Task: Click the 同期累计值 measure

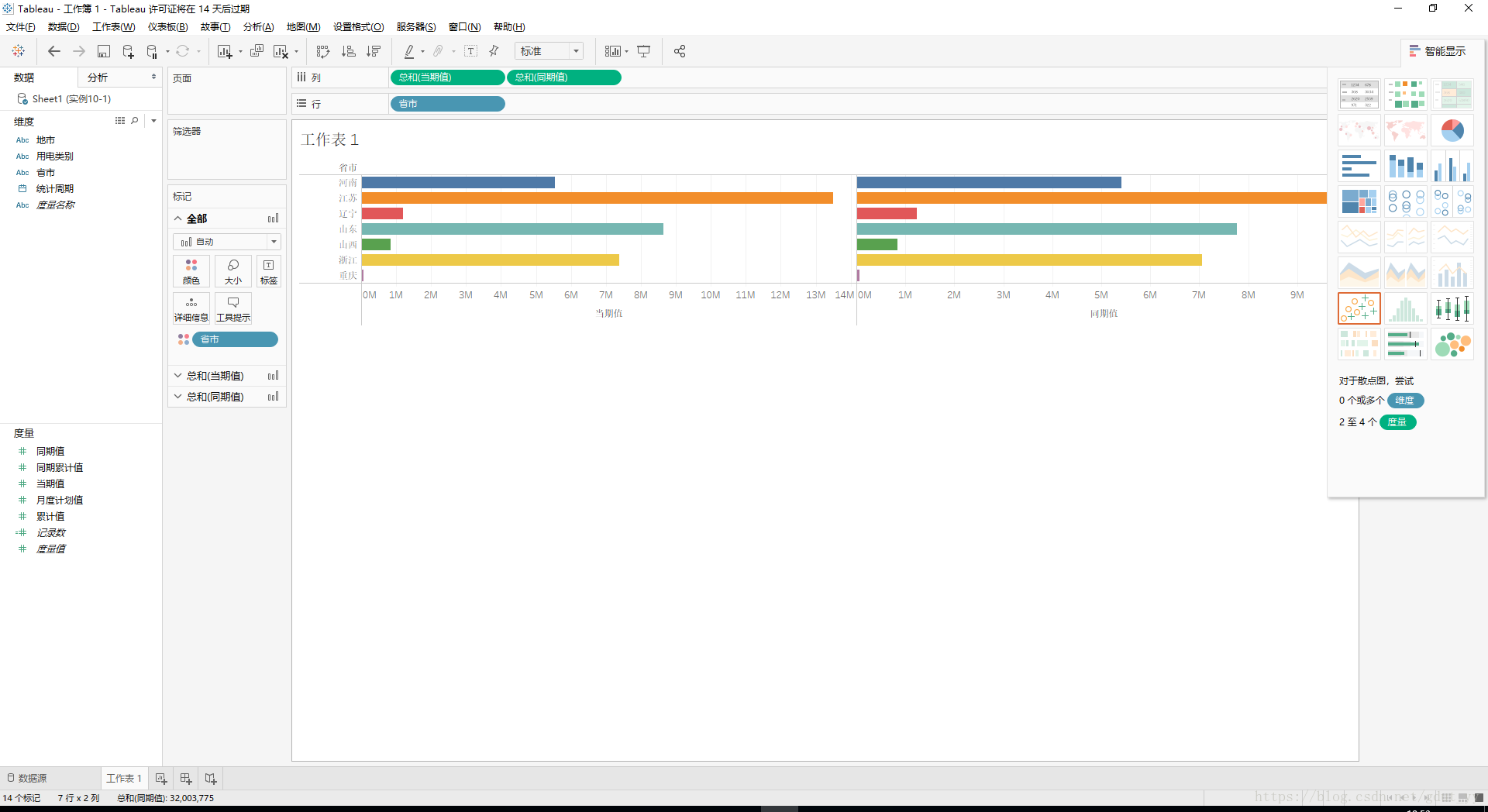Action: click(x=60, y=468)
